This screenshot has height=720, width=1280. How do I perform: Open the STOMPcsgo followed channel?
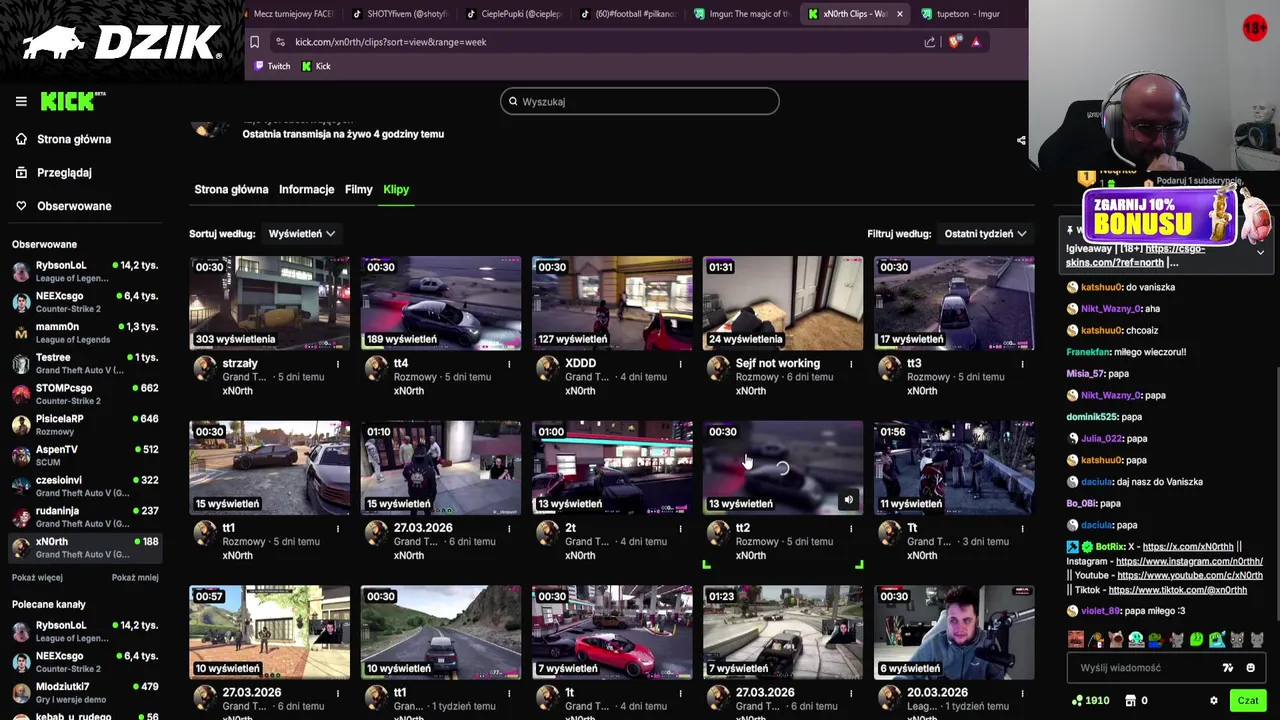pos(84,394)
